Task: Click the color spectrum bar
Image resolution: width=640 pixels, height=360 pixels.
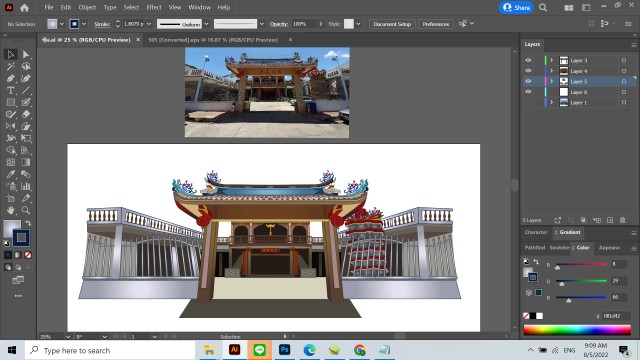Action: coord(577,330)
